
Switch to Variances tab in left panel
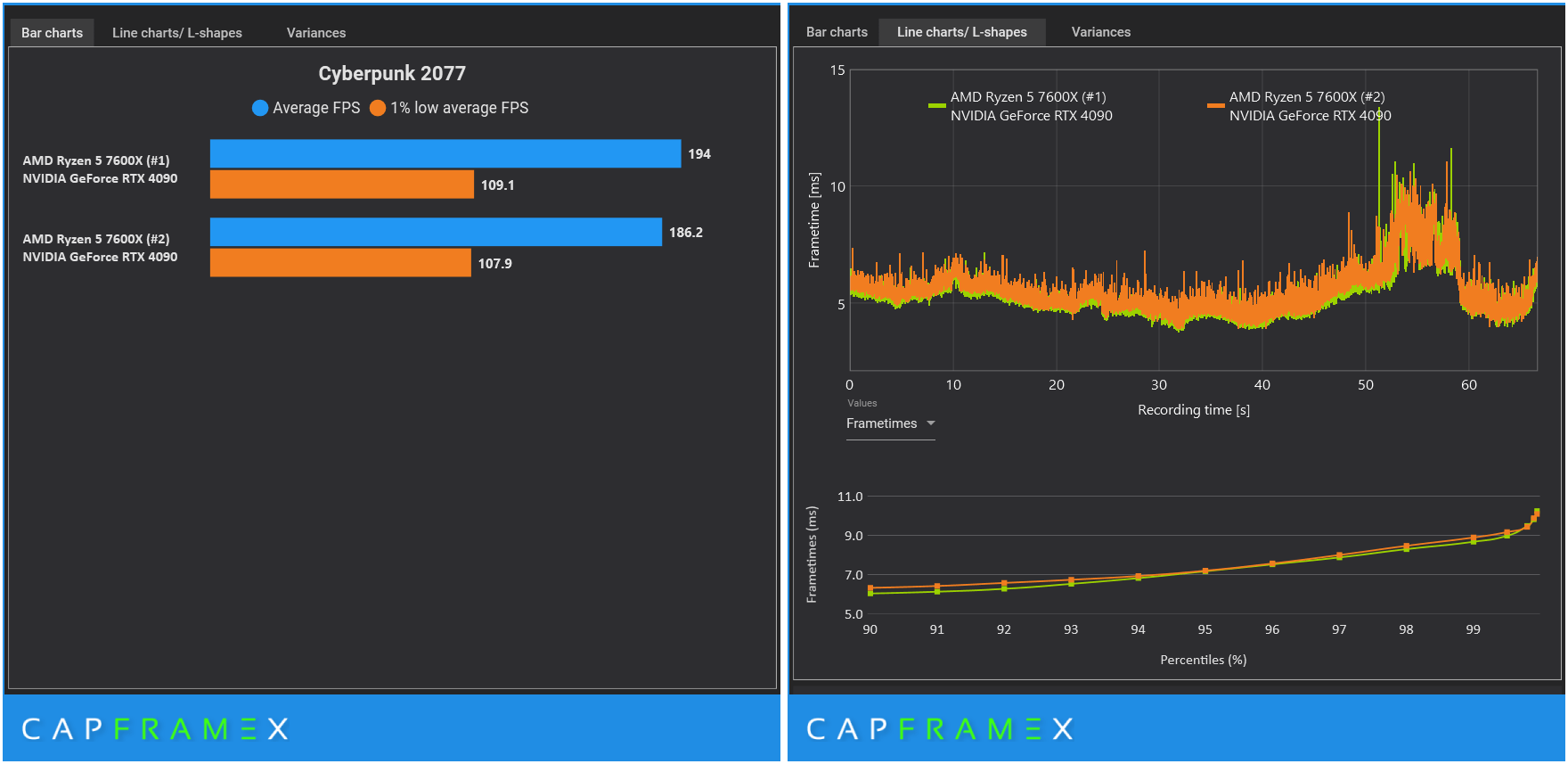click(x=316, y=33)
